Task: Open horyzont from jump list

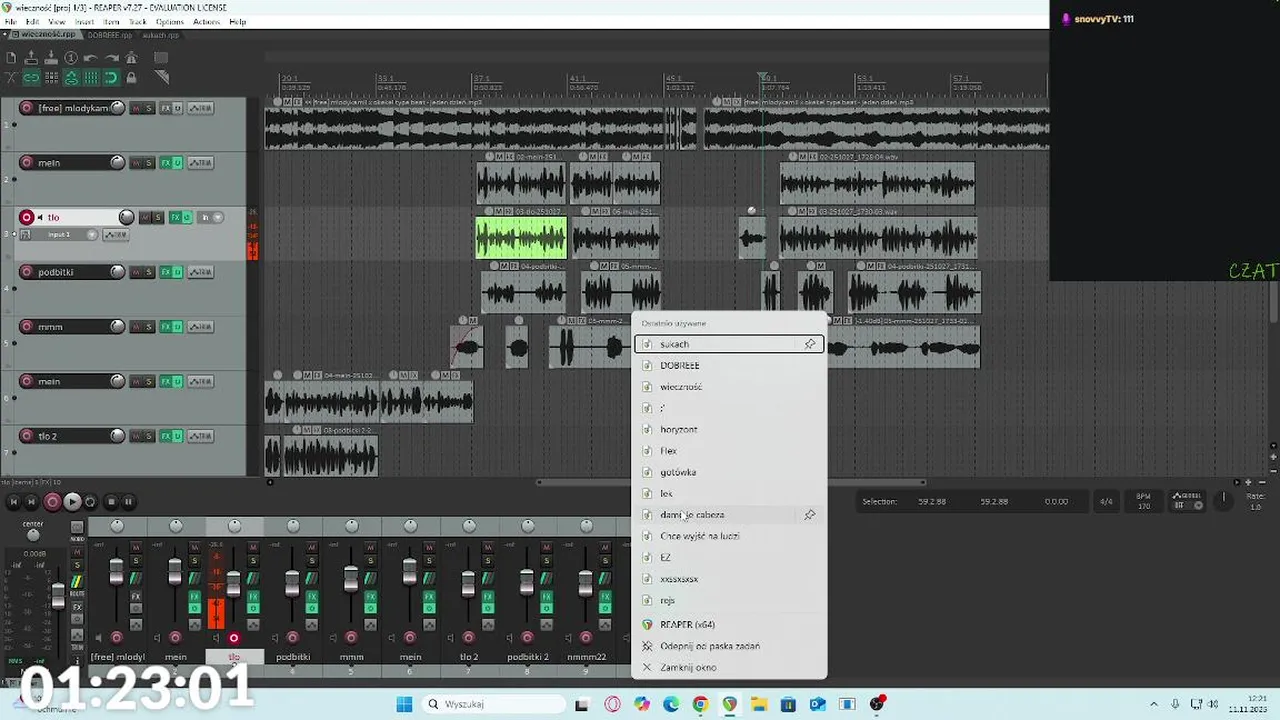Action: 728,429
